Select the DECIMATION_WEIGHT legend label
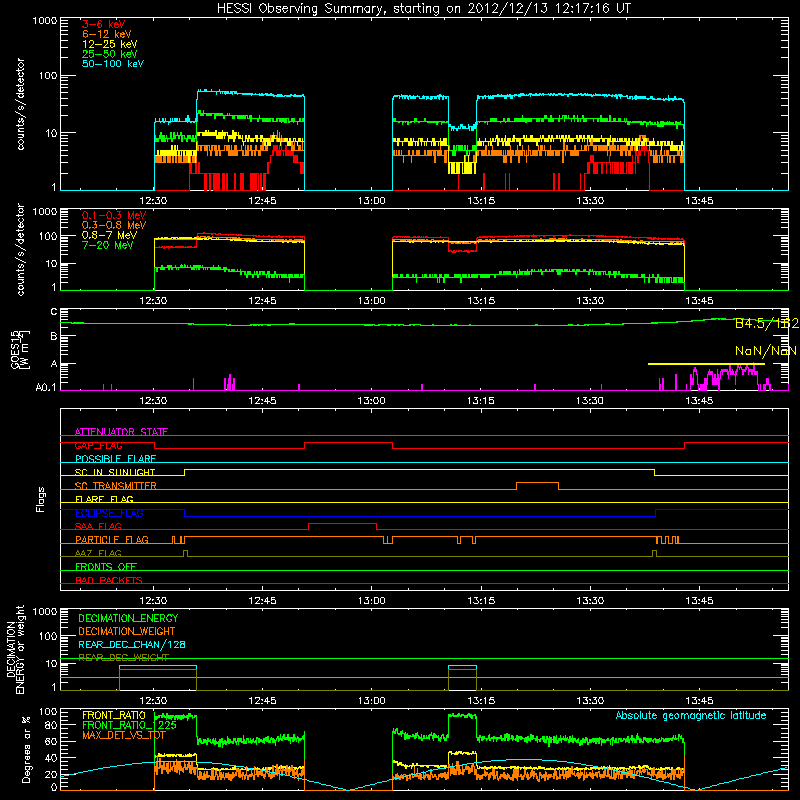Viewport: 800px width, 800px height. pyautogui.click(x=127, y=632)
